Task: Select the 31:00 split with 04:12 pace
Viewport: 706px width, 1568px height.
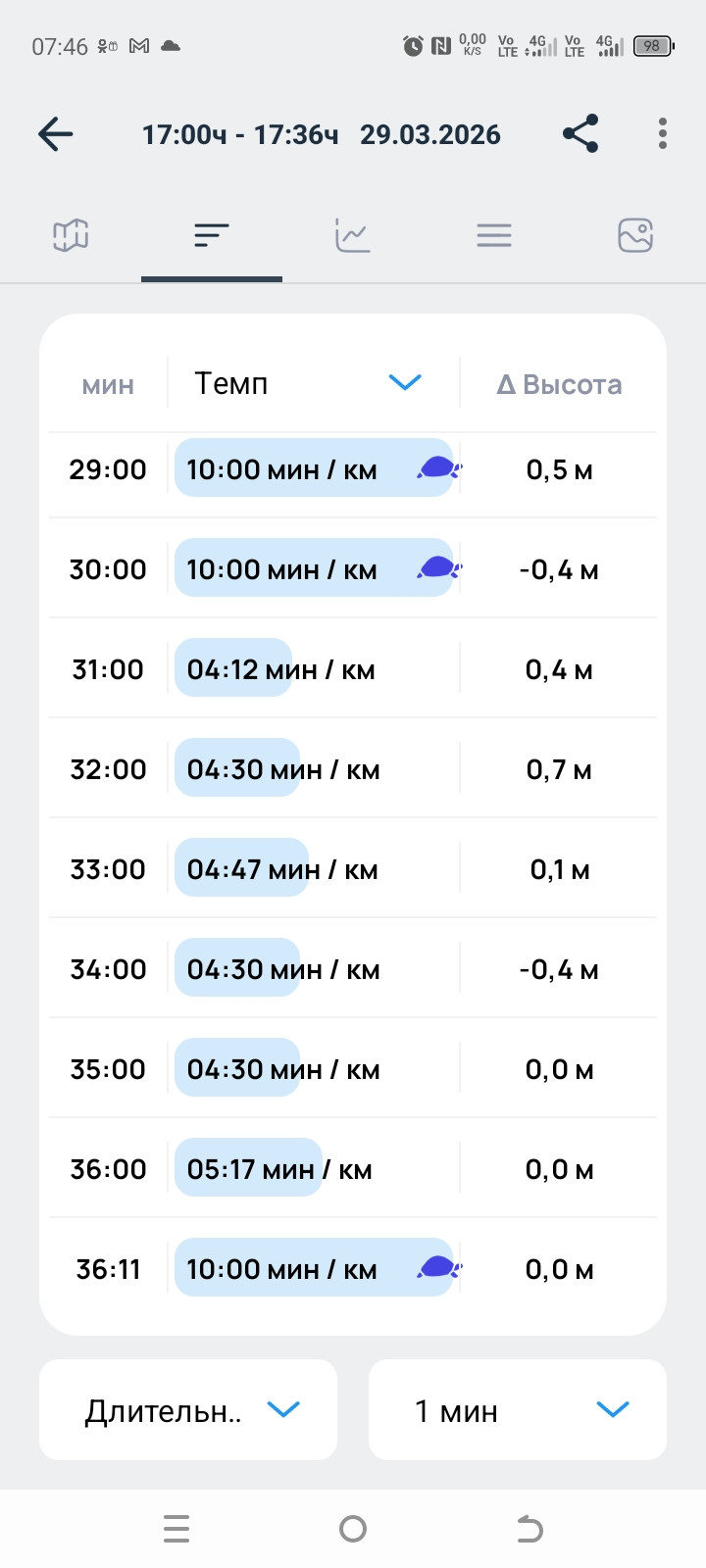Action: pyautogui.click(x=353, y=669)
